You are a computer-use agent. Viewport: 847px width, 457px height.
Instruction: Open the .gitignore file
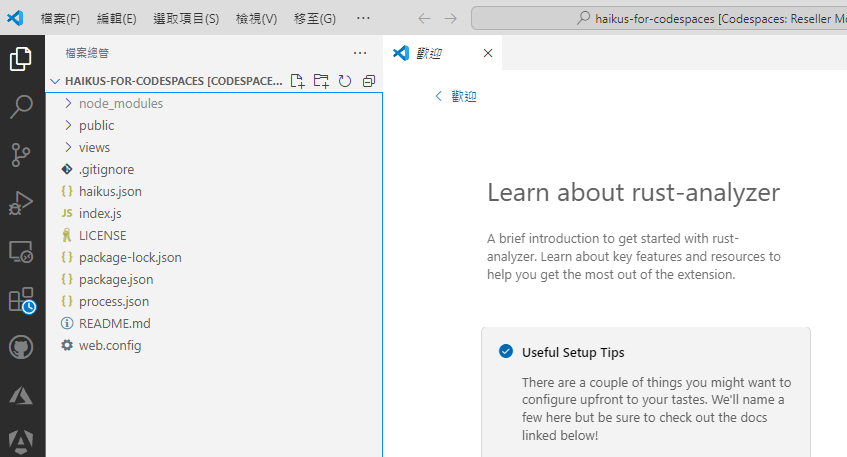click(x=214, y=170)
